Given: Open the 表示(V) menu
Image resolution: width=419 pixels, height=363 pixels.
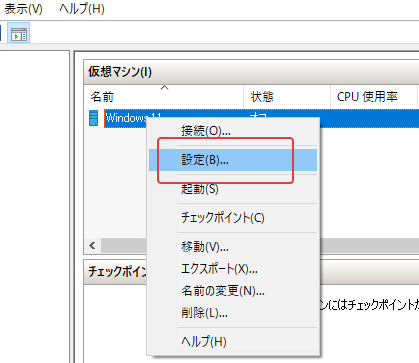Looking at the screenshot, I should click(x=23, y=9).
